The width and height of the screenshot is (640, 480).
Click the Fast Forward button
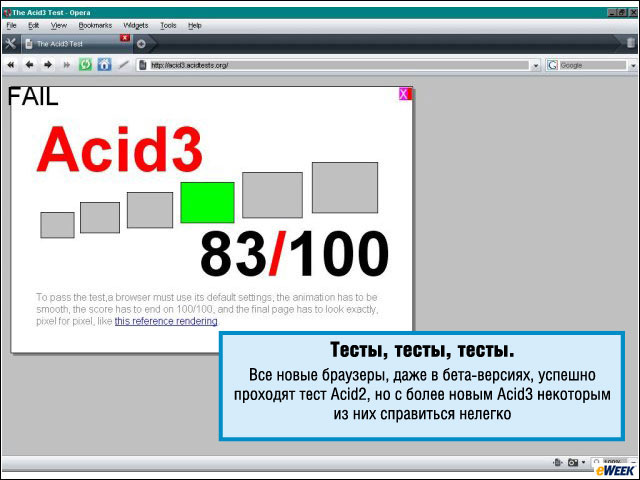point(66,65)
